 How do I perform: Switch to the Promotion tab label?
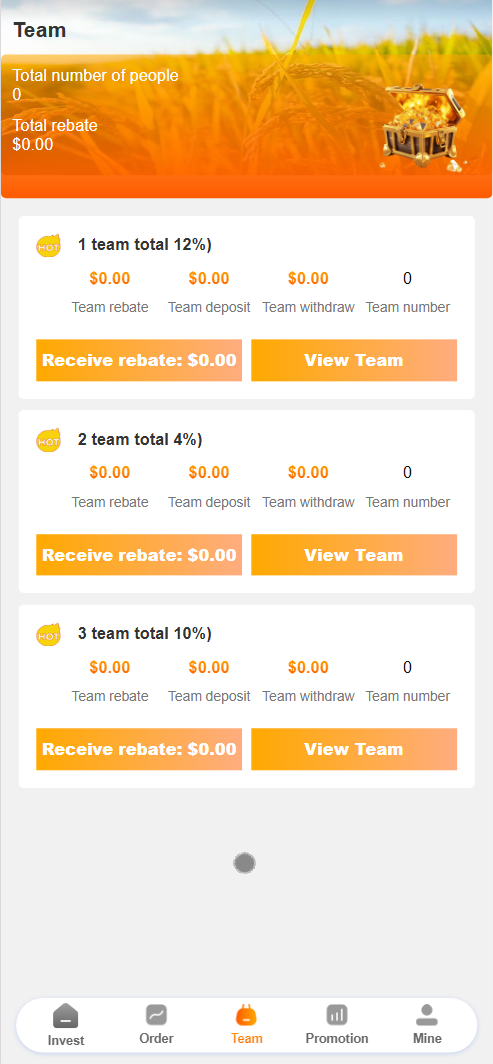coord(337,1038)
